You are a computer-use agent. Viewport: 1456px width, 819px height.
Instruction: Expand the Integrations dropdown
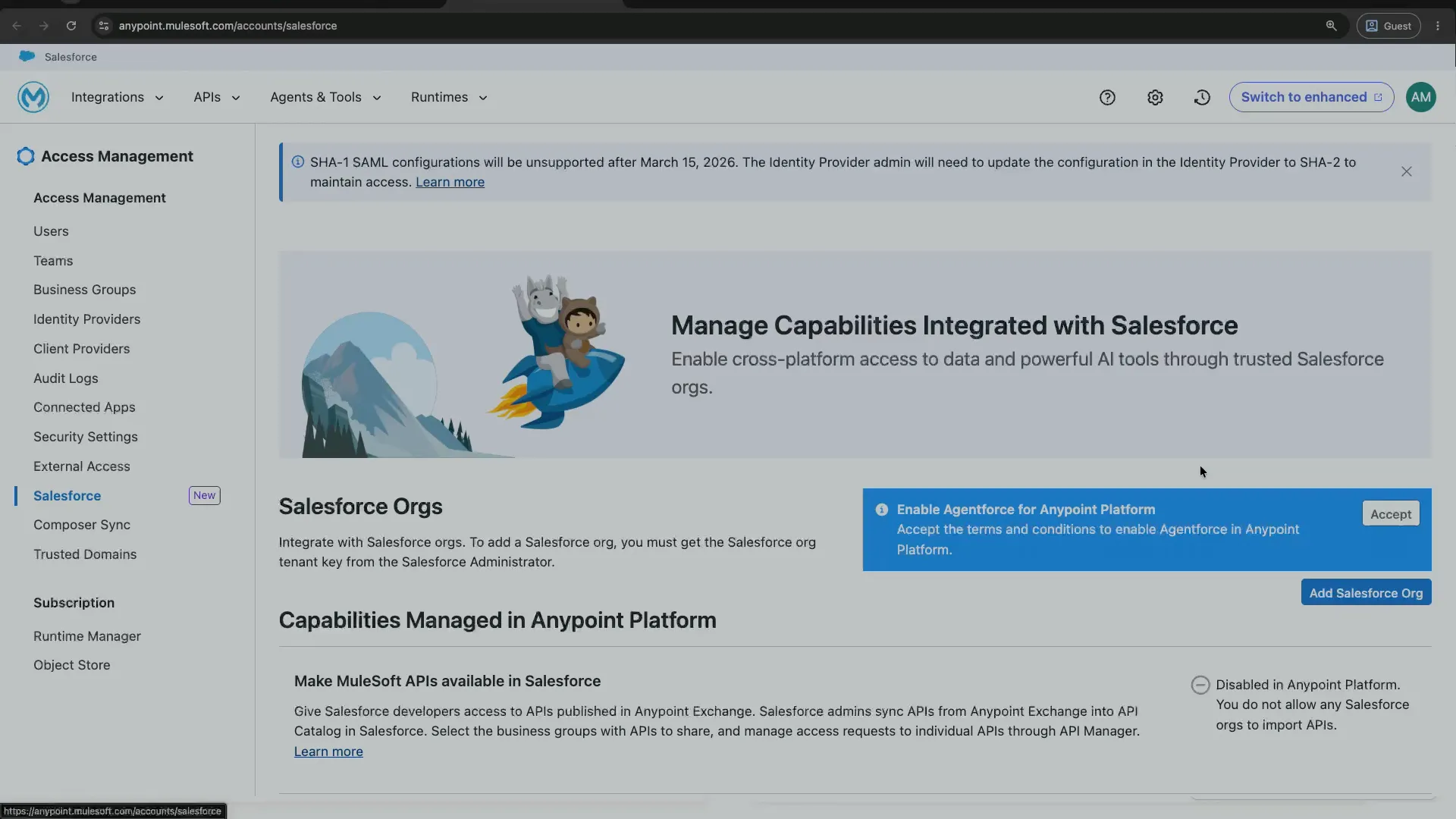[118, 97]
